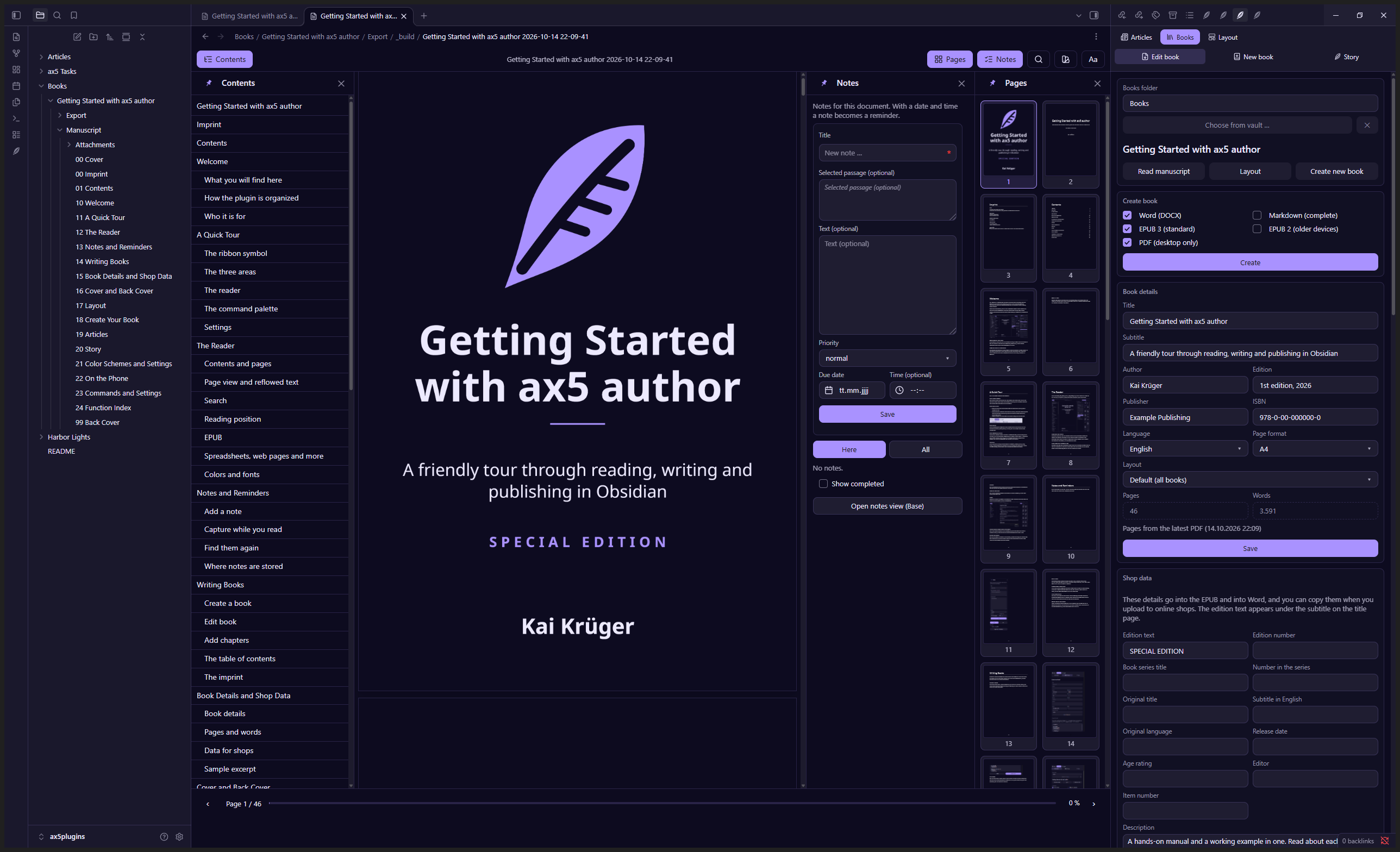1400x852 pixels.
Task: Open the Story tab
Action: pyautogui.click(x=1346, y=57)
